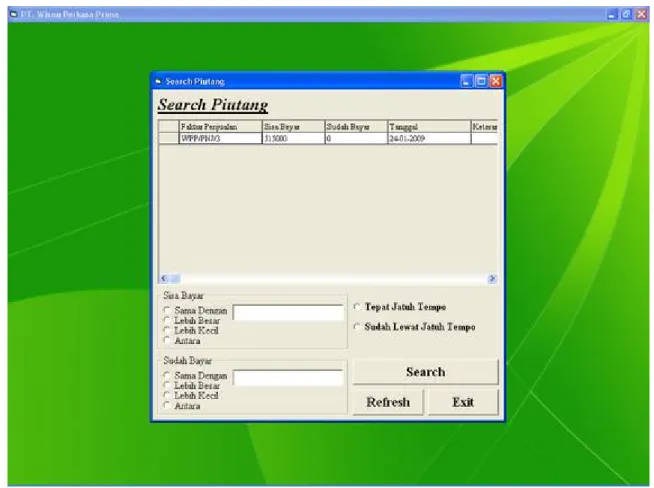The height and width of the screenshot is (488, 654).
Task: Close the Search Piutang window
Action: pyautogui.click(x=496, y=81)
